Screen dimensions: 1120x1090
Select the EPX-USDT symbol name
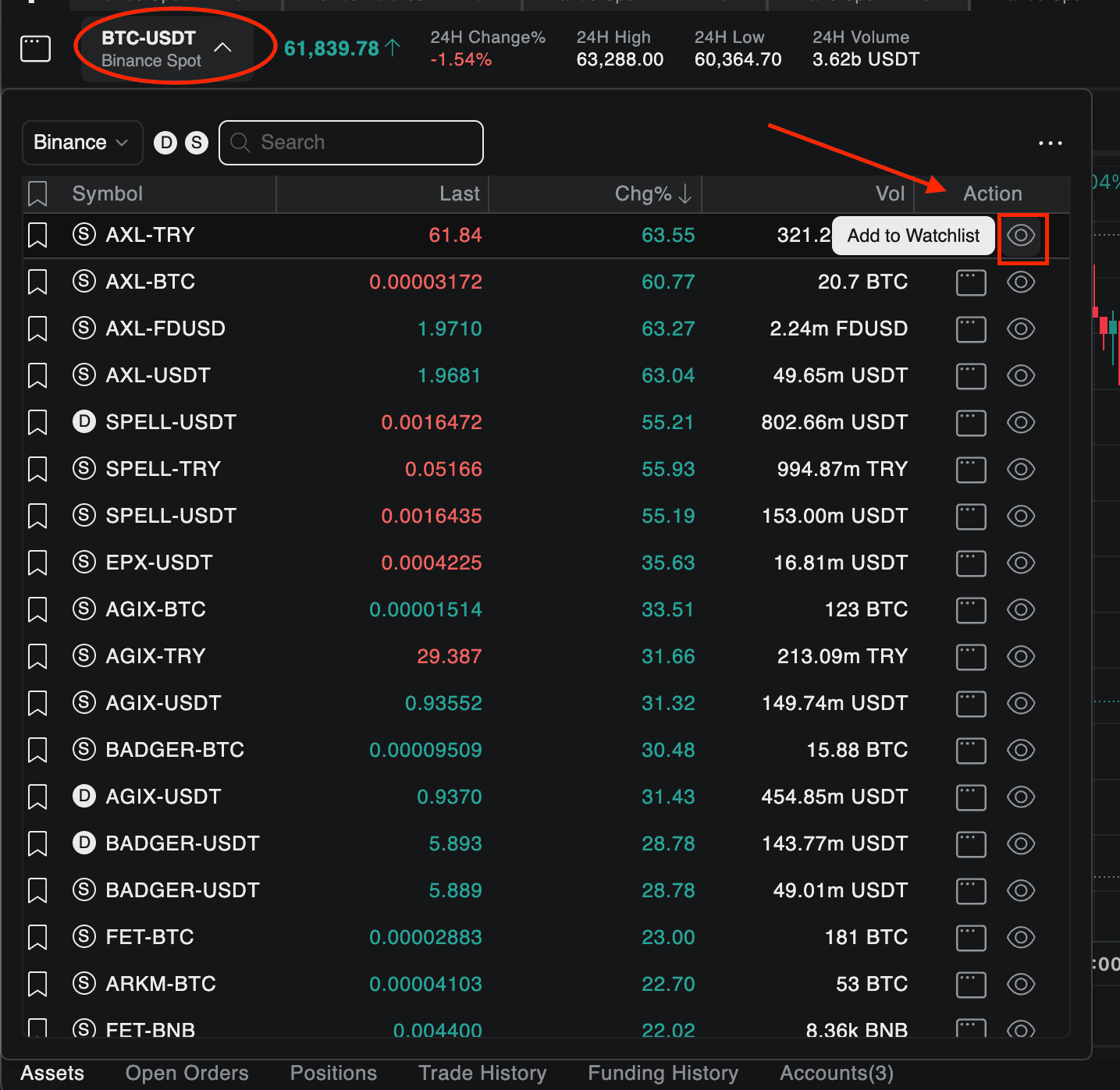coord(159,563)
